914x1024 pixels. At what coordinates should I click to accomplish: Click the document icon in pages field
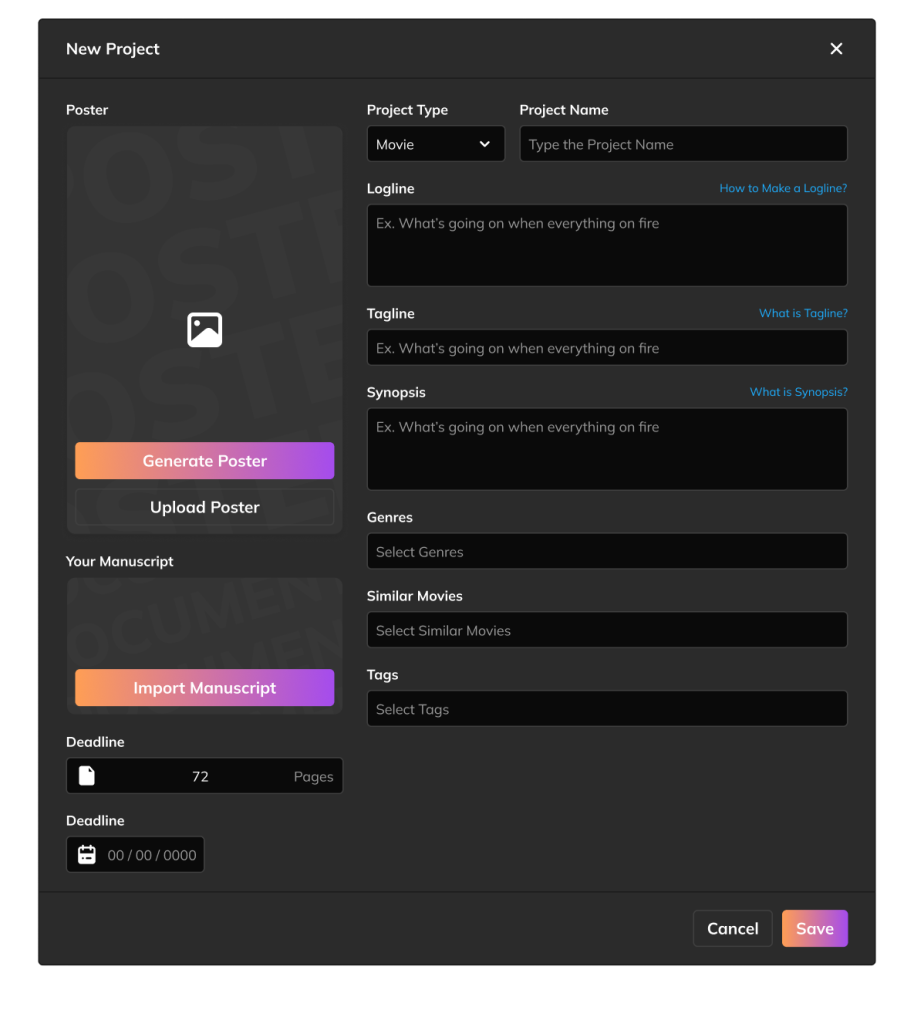click(87, 776)
